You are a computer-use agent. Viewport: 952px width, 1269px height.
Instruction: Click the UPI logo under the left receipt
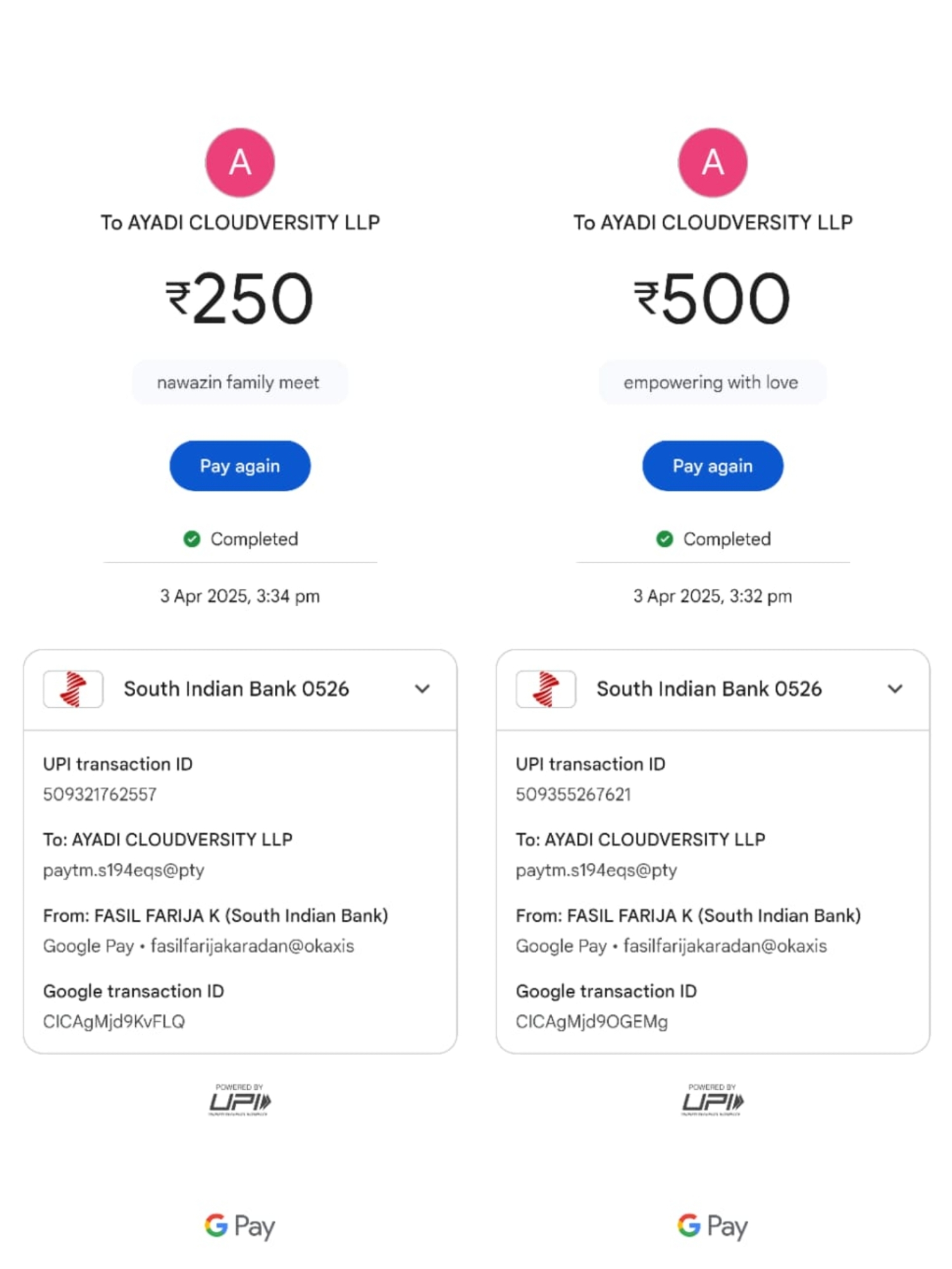(240, 1100)
